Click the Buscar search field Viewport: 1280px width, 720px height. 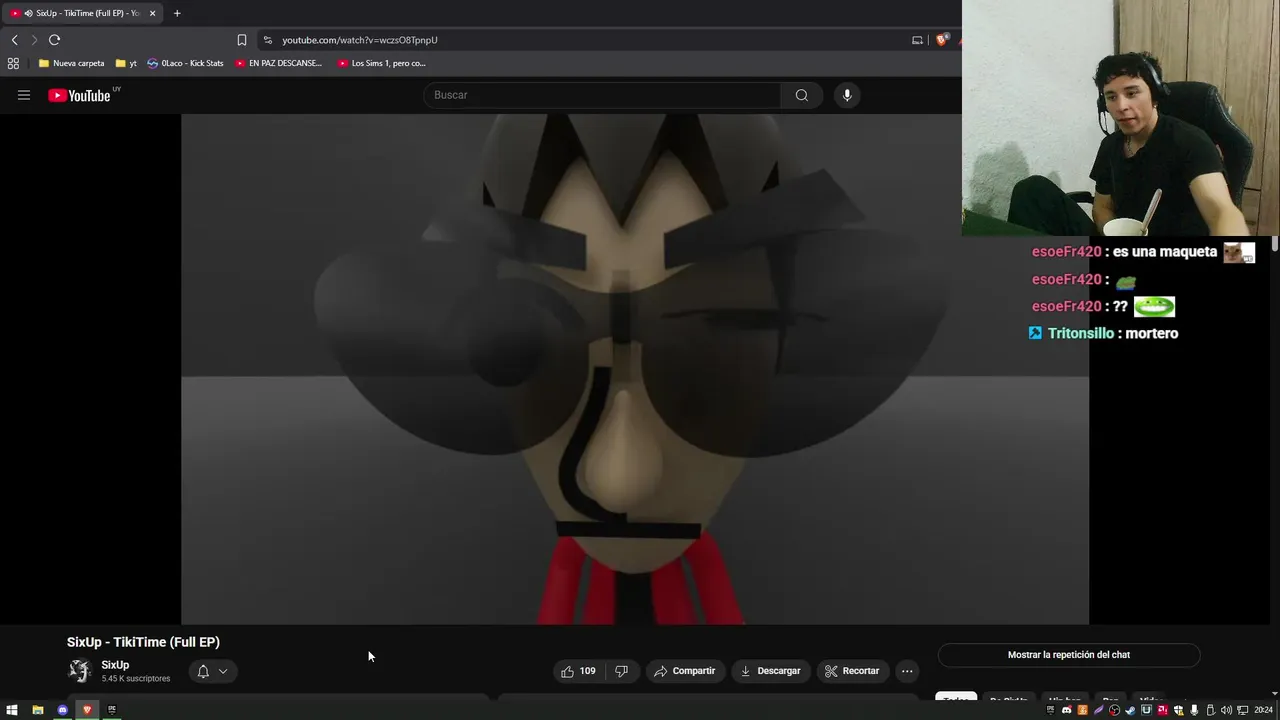(602, 95)
